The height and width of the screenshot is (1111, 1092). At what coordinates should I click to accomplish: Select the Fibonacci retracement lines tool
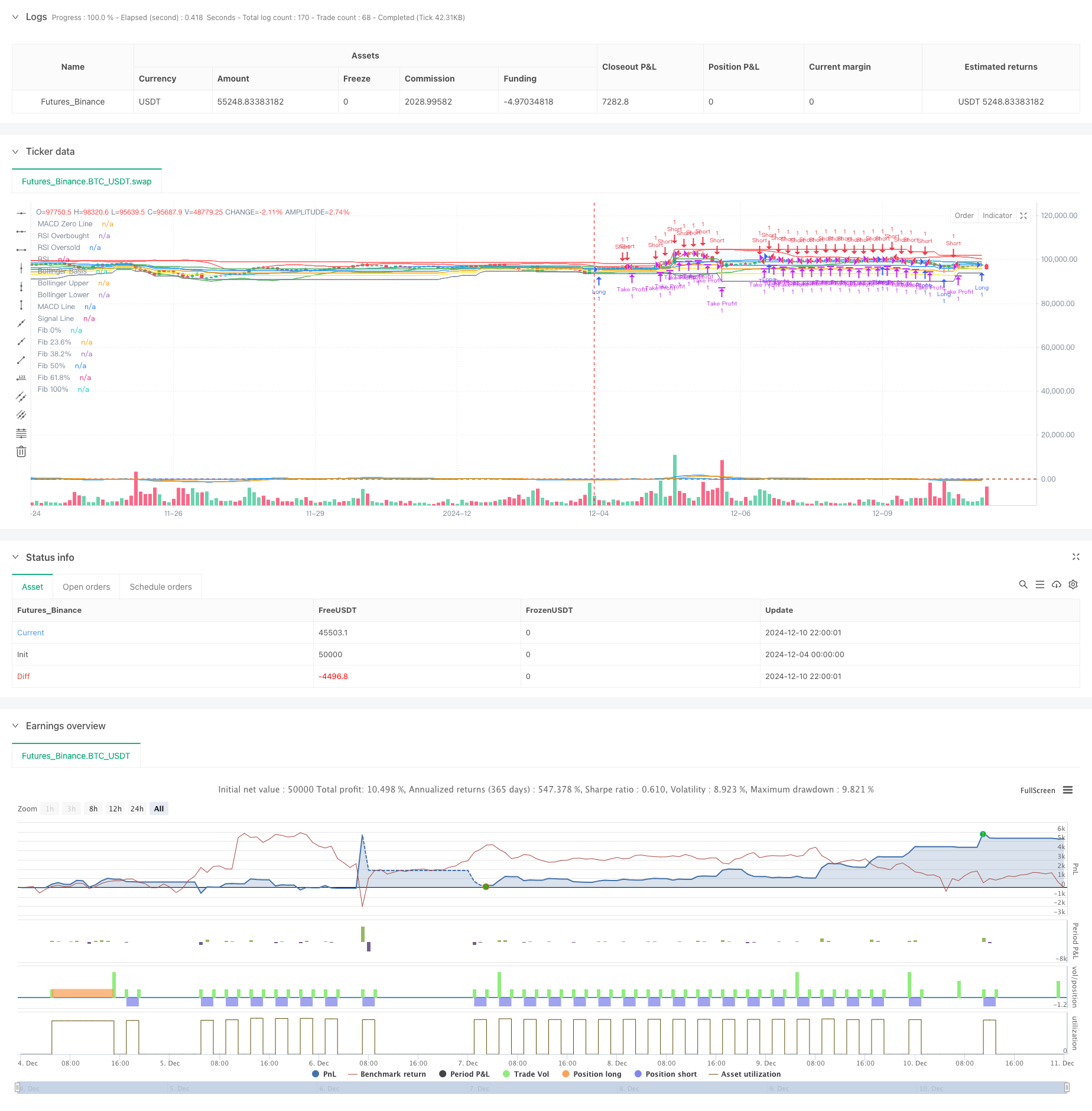pyautogui.click(x=21, y=433)
